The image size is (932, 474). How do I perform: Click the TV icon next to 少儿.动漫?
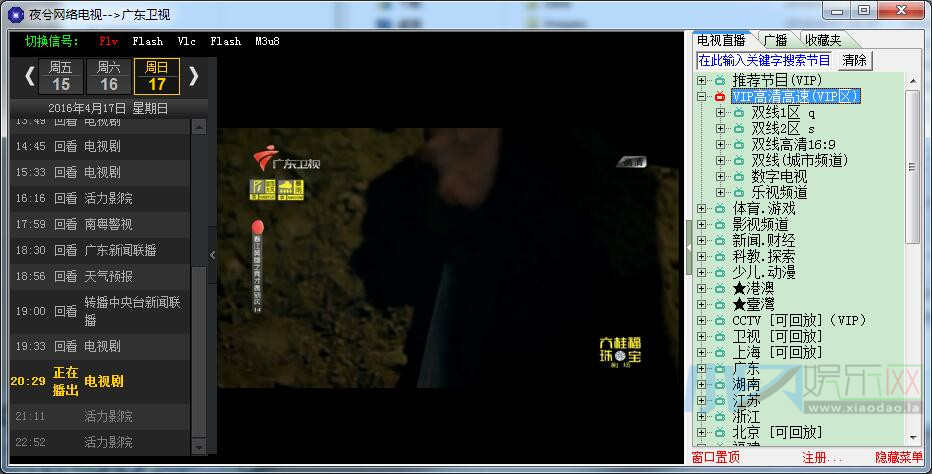pyautogui.click(x=720, y=272)
